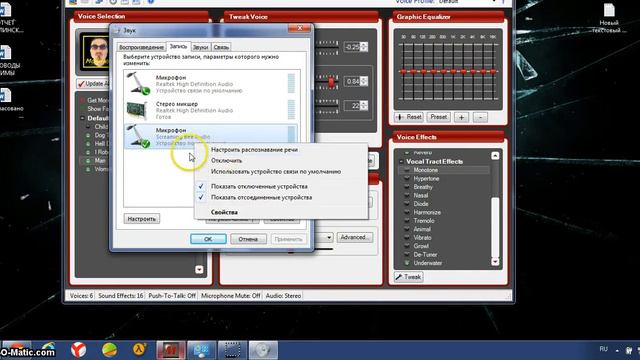
Task: Click the speaker sound taskbar button
Action: [263, 350]
